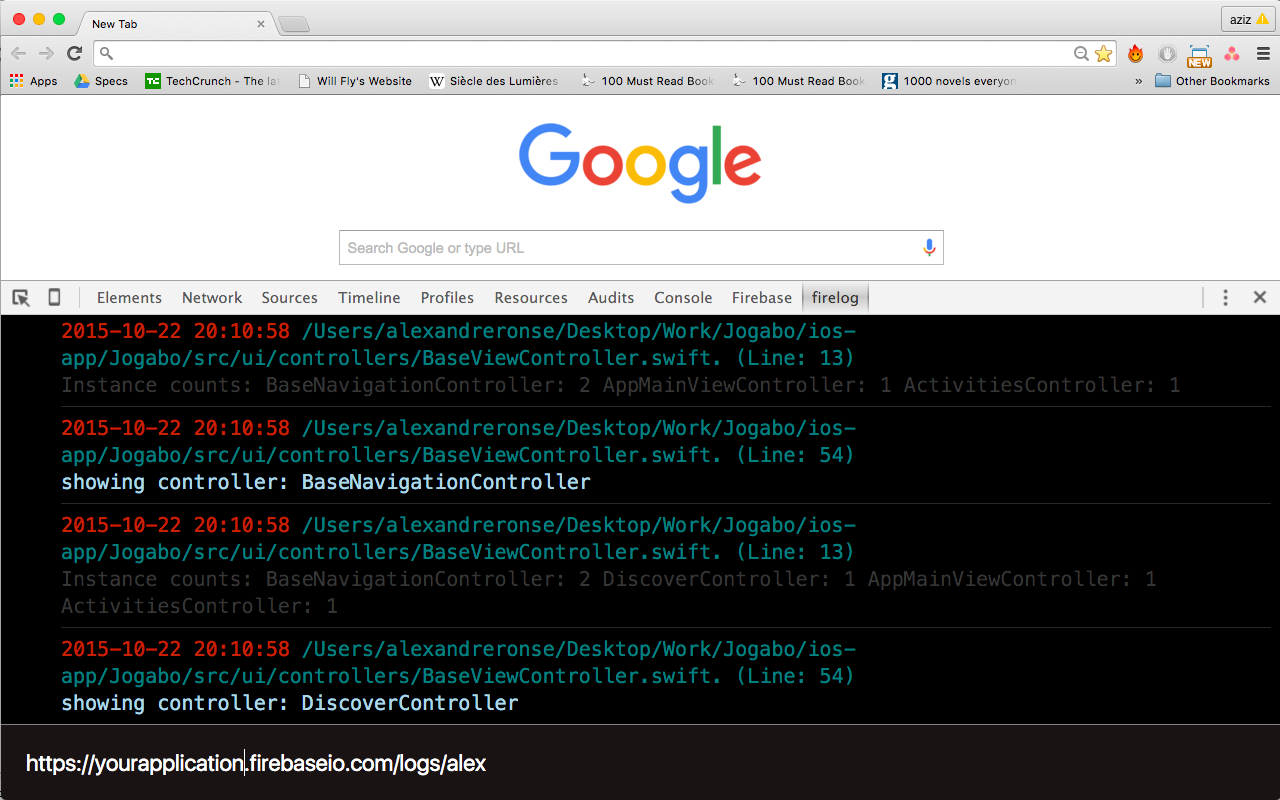Switch to the Timeline tab
Viewport: 1280px width, 800px height.
(x=369, y=297)
